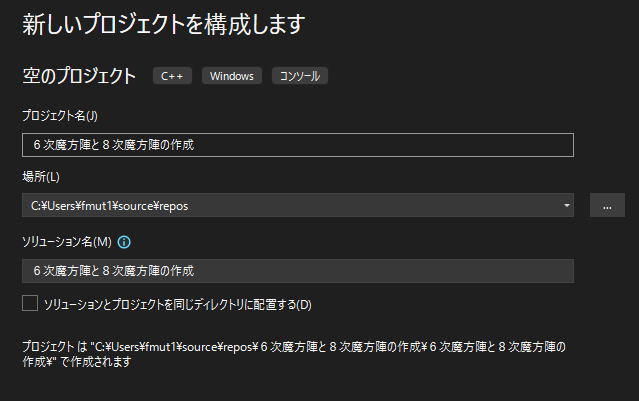Image resolution: width=639 pixels, height=401 pixels.
Task: Click the info icon beside ソリューション名
Action: 125,242
